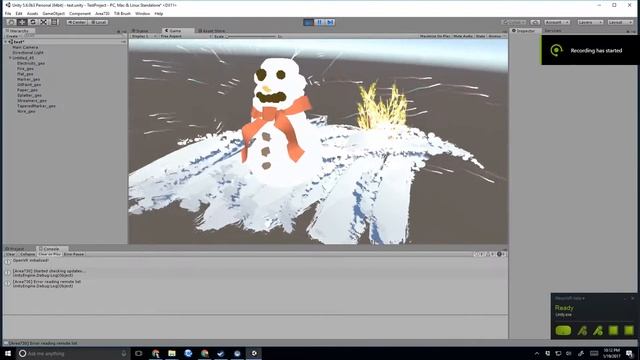Open the Layout dropdown
Image resolution: width=640 pixels, height=360 pixels.
pos(619,22)
